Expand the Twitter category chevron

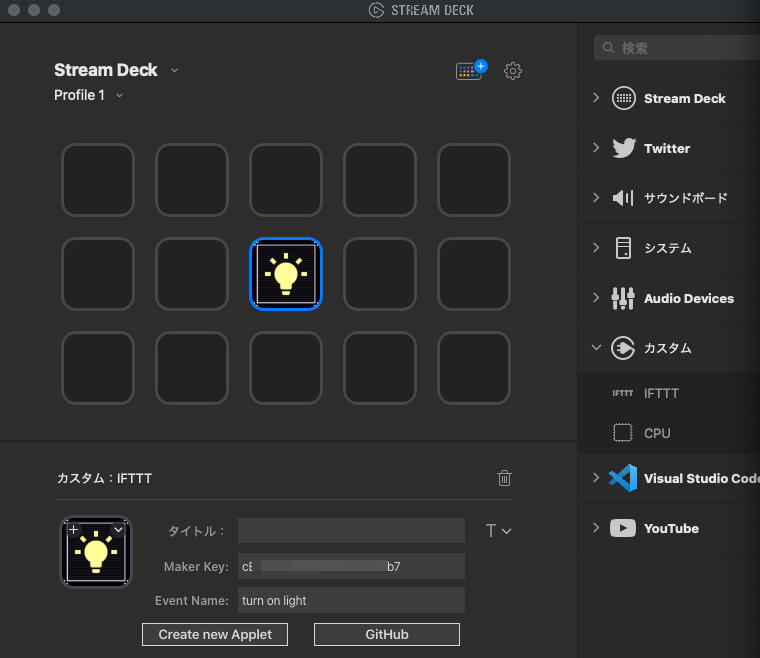(596, 148)
